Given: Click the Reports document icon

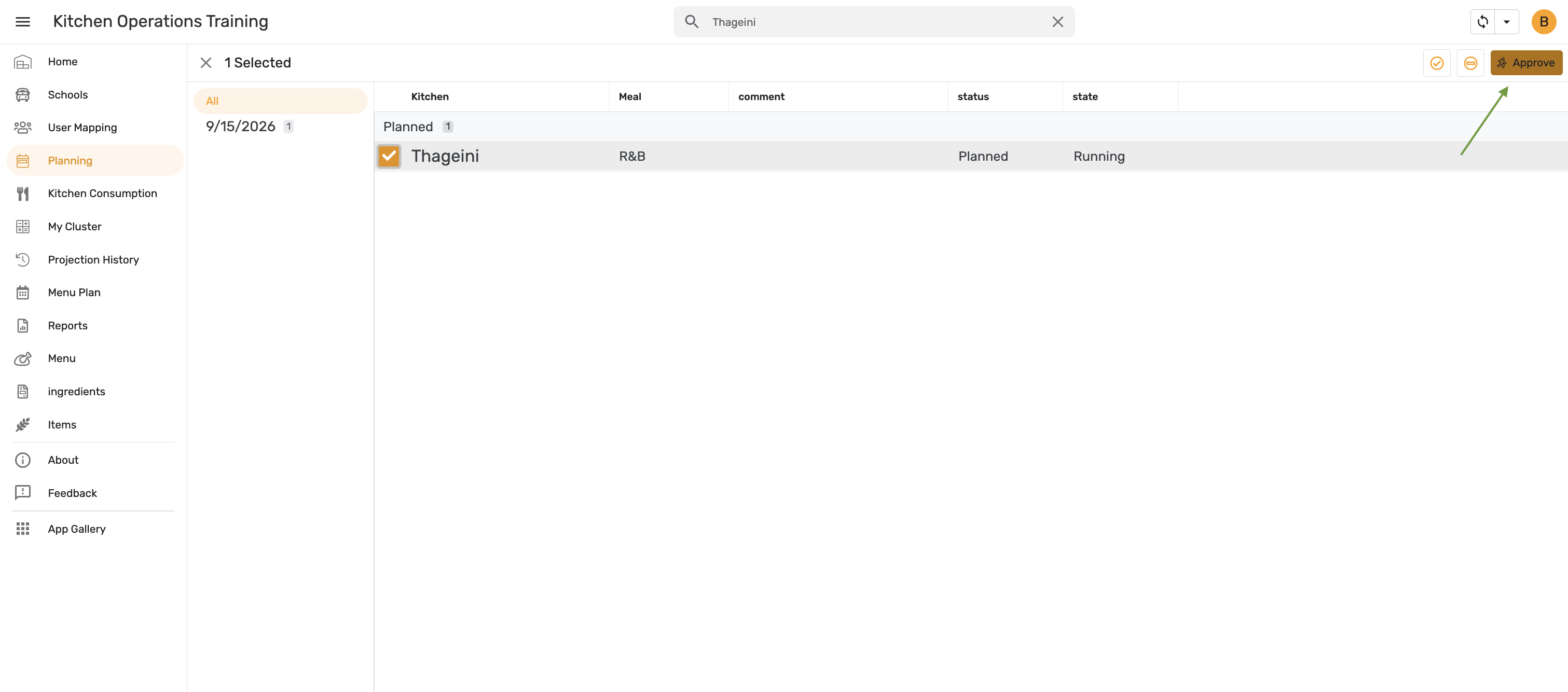Looking at the screenshot, I should point(22,326).
